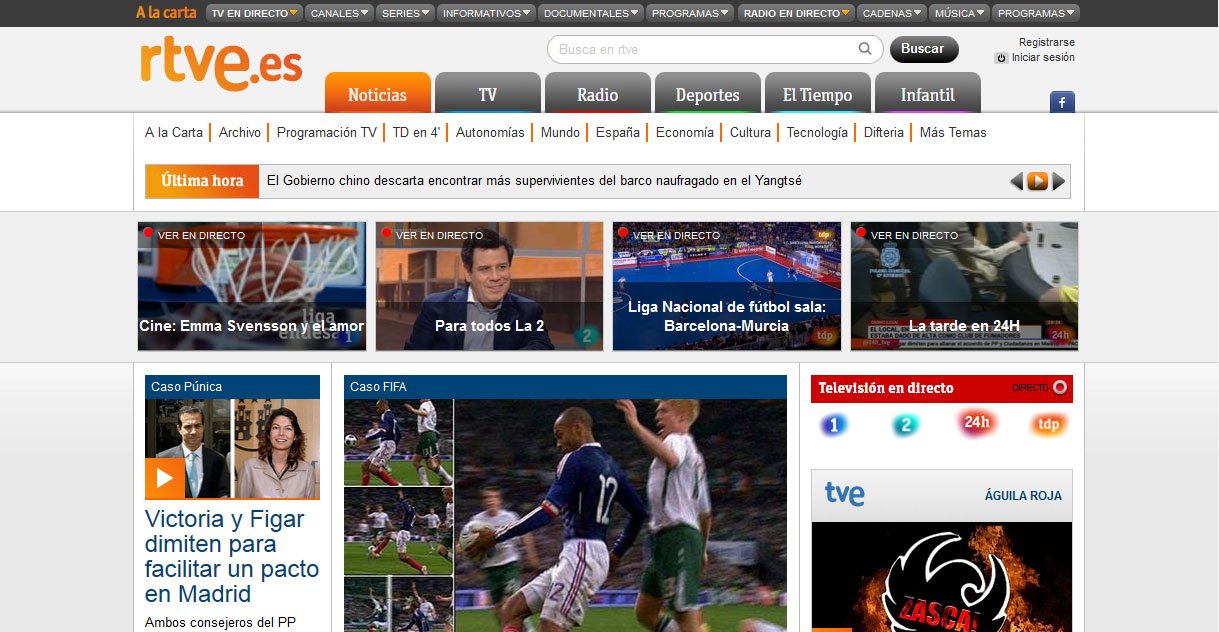Click the red DIRECTO icon in Televisión en directo
Viewport: 1219px width, 632px height.
pyautogui.click(x=1060, y=388)
